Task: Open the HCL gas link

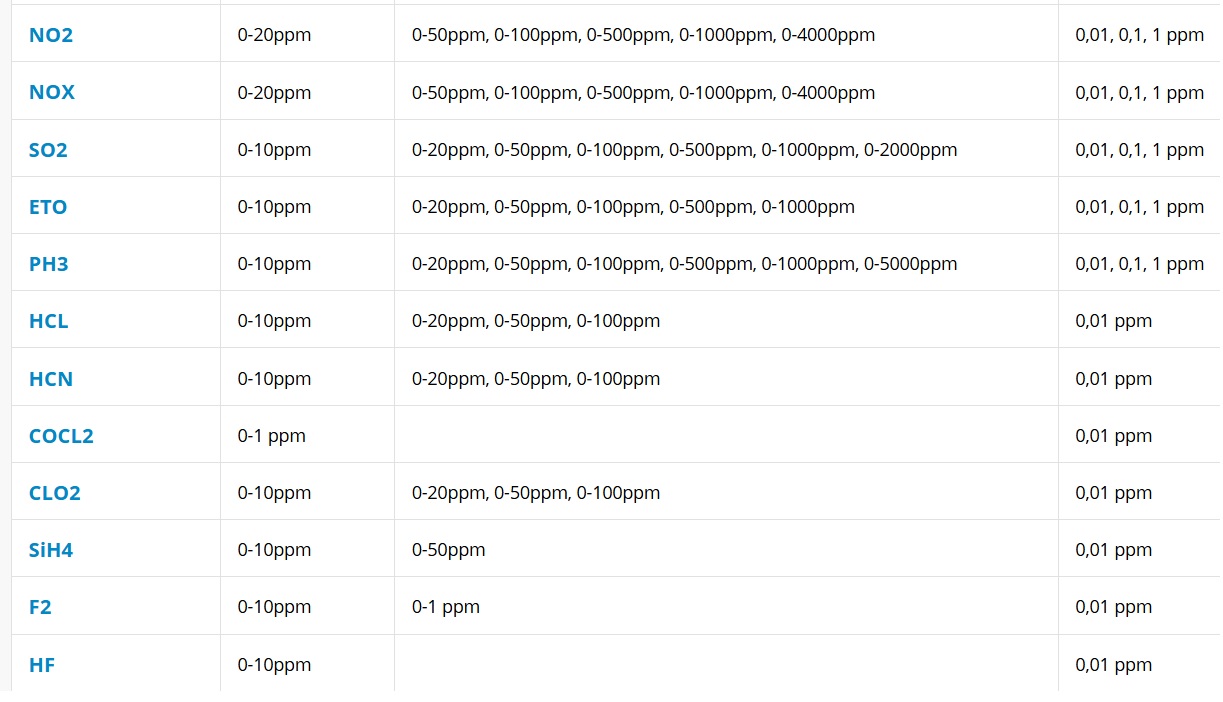Action: click(48, 321)
